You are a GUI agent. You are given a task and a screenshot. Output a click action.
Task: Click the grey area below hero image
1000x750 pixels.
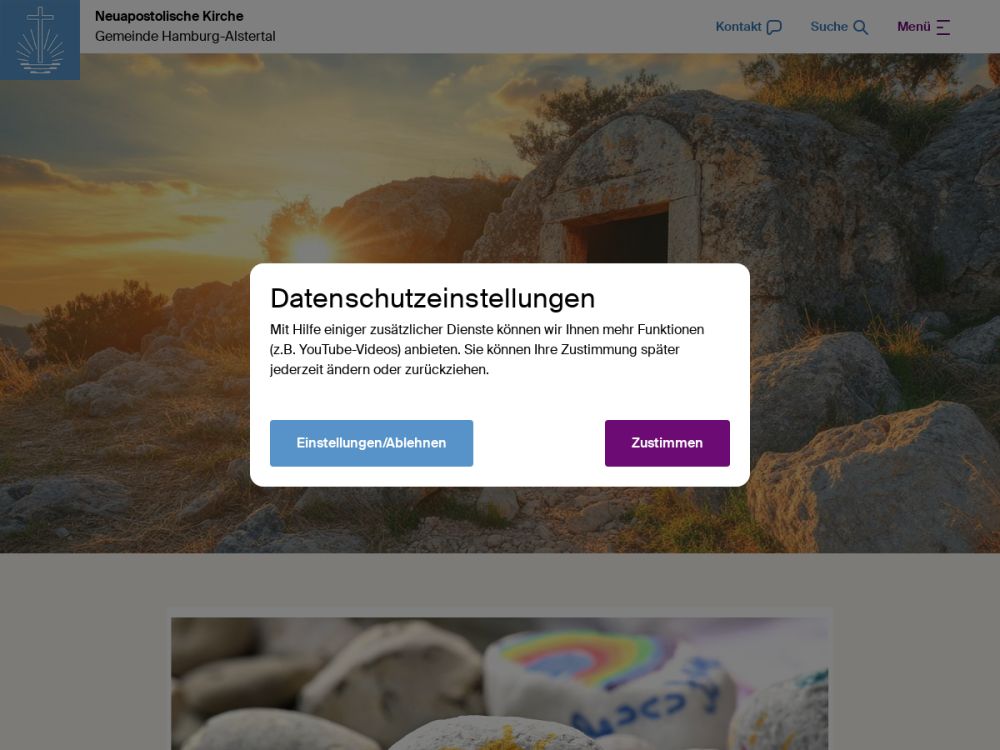pyautogui.click(x=499, y=580)
